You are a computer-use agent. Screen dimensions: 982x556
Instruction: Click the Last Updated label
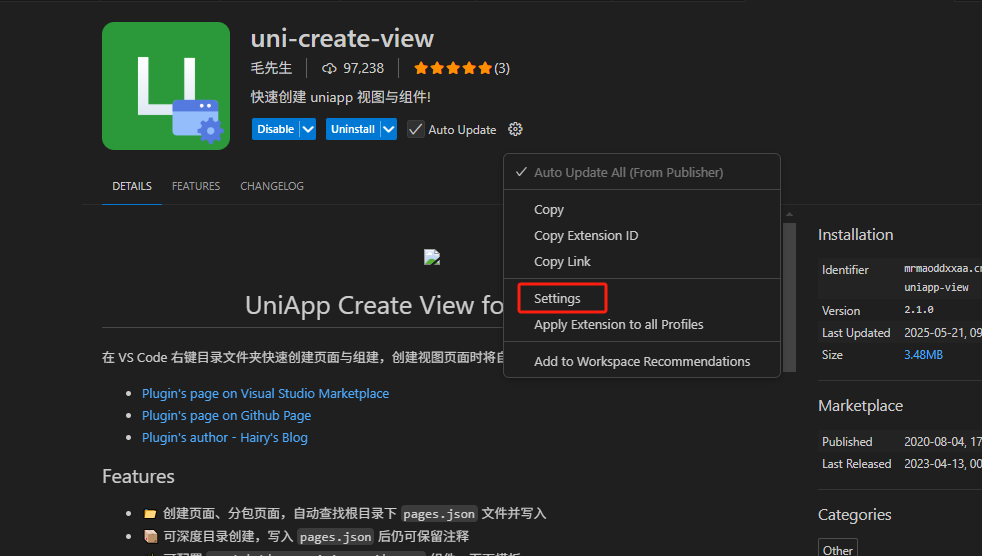point(856,332)
